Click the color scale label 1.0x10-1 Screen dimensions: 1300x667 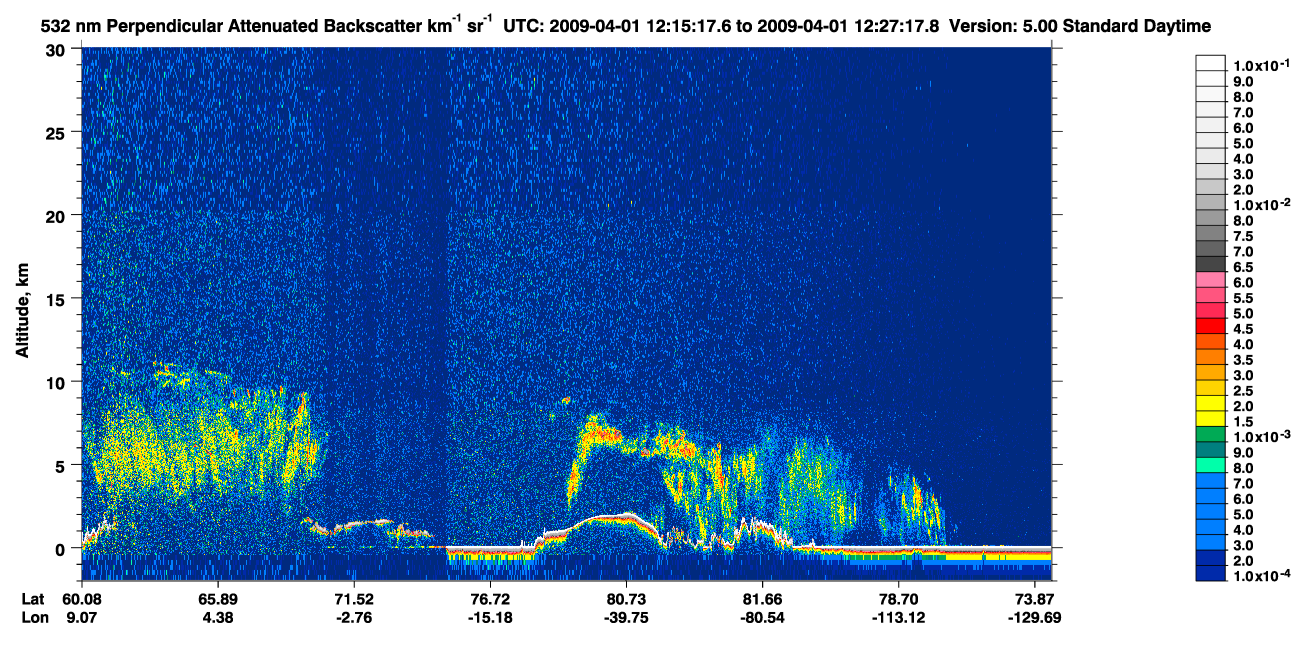click(1260, 65)
